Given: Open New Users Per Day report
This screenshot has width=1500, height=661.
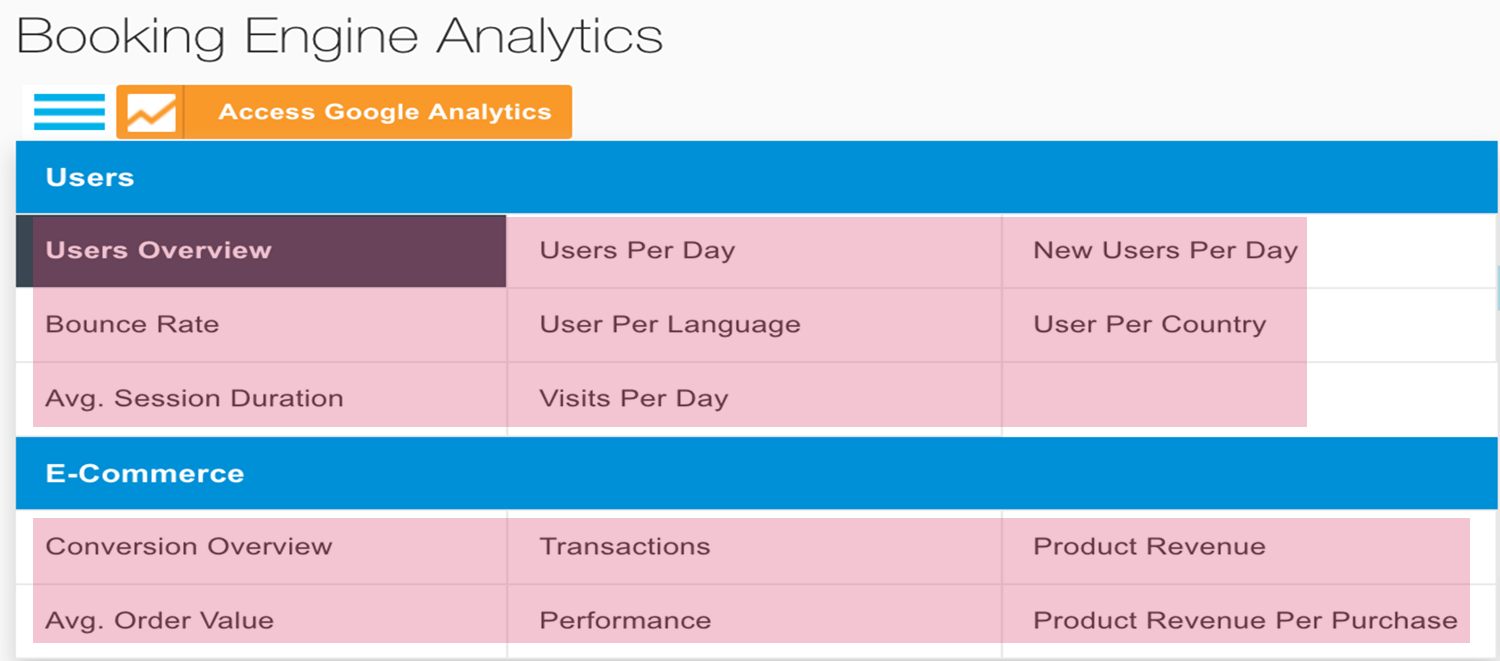Looking at the screenshot, I should pos(1249,251).
